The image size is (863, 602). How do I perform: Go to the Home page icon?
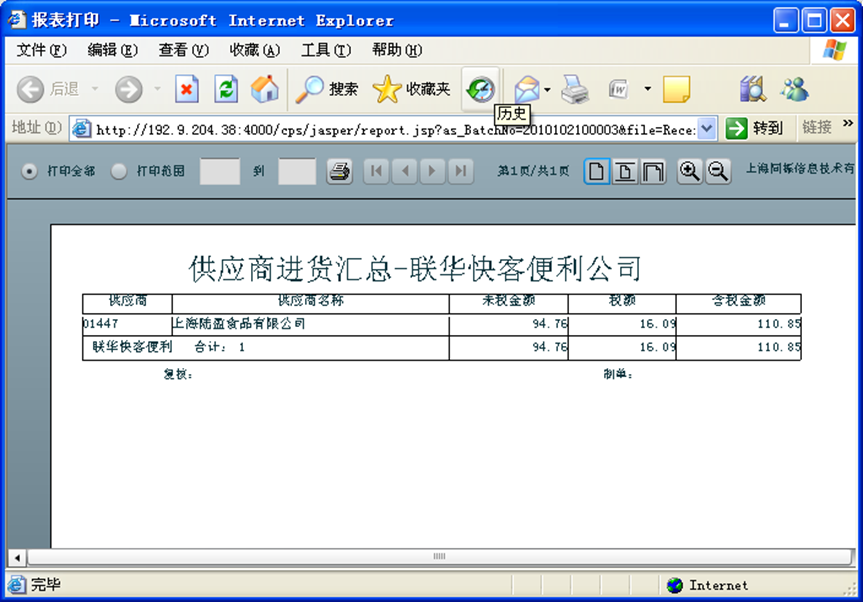coord(265,89)
